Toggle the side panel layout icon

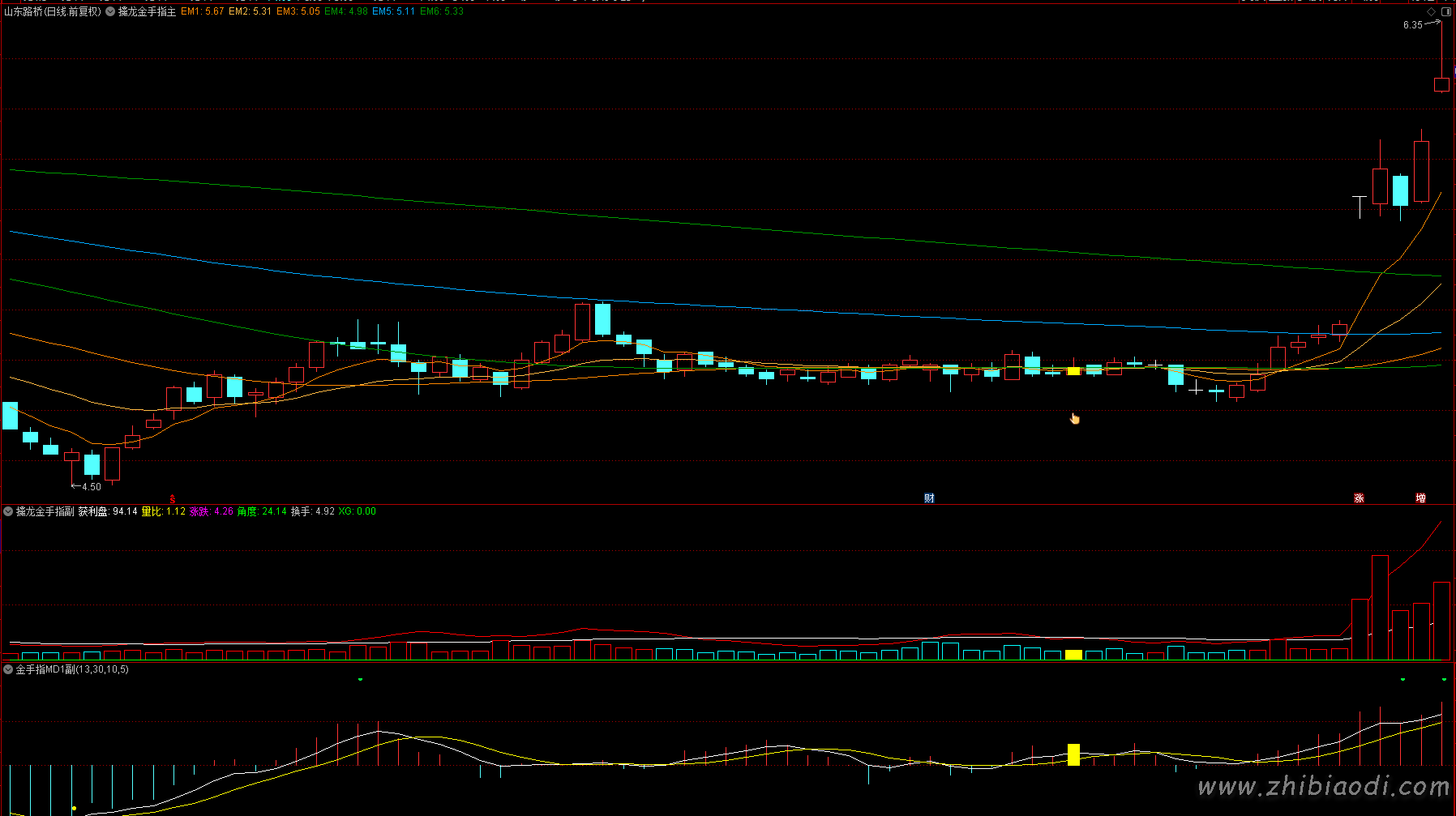(1445, 11)
